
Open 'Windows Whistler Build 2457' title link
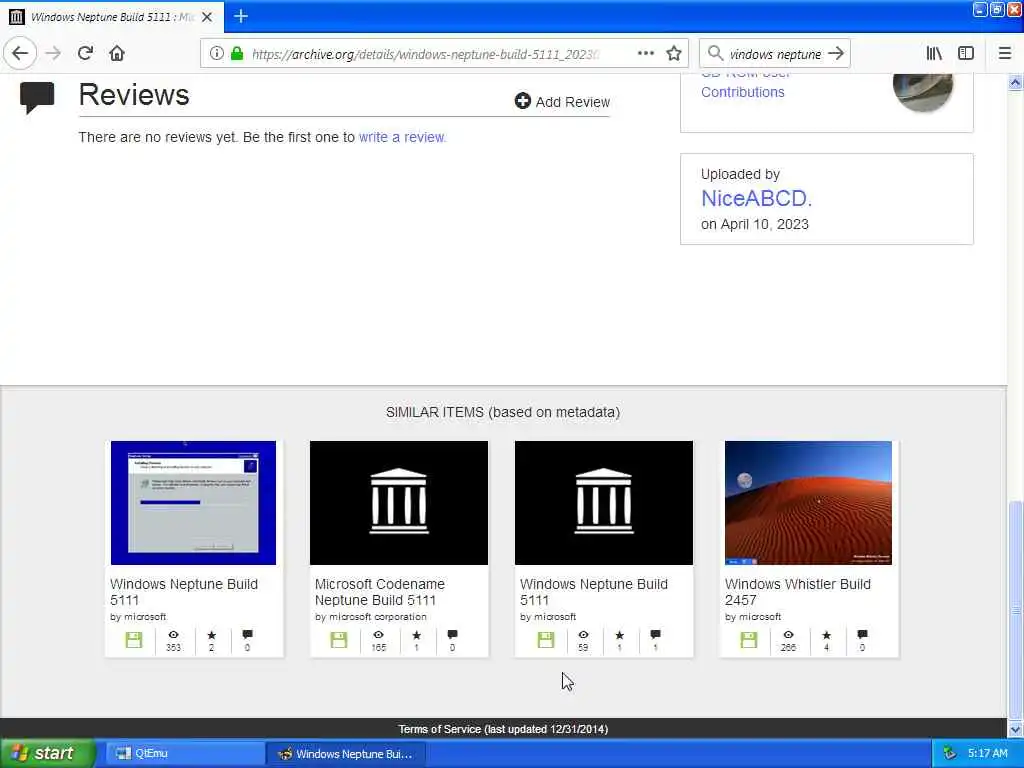[797, 592]
